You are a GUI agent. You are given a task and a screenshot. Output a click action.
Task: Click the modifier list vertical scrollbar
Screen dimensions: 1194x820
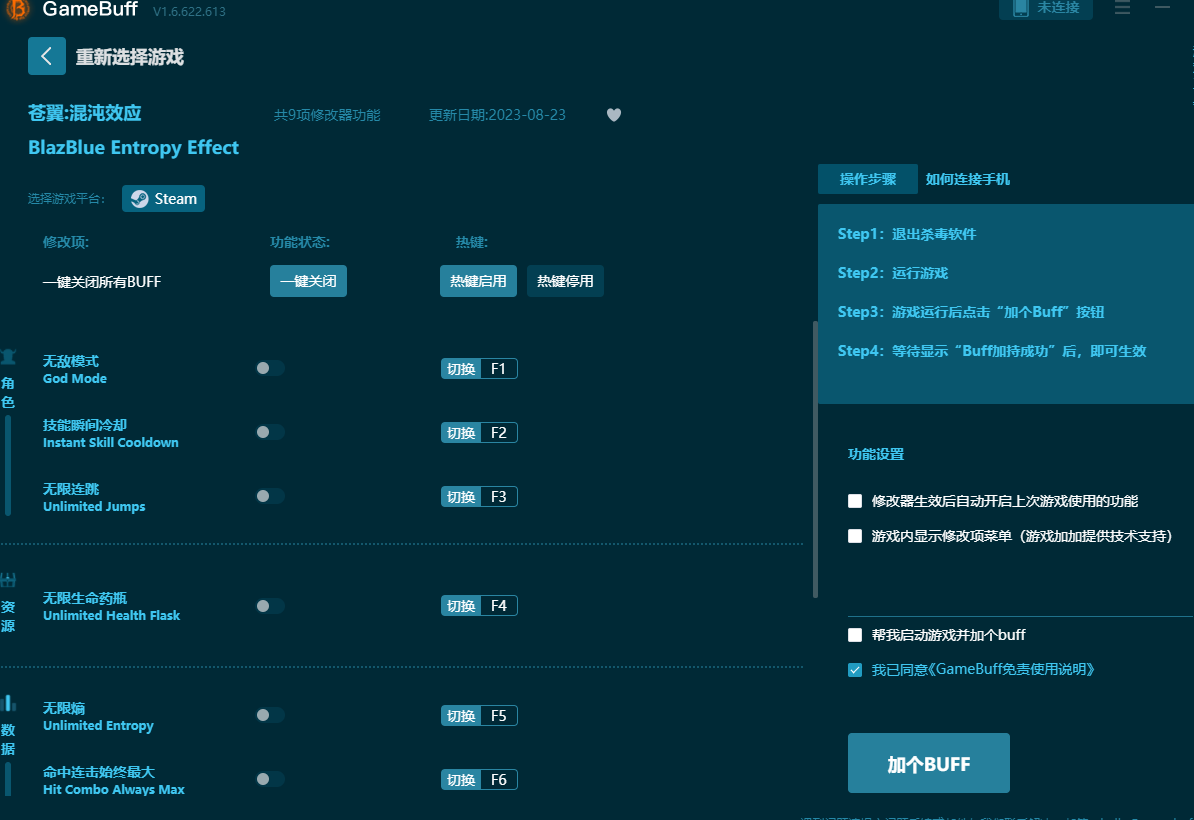815,459
